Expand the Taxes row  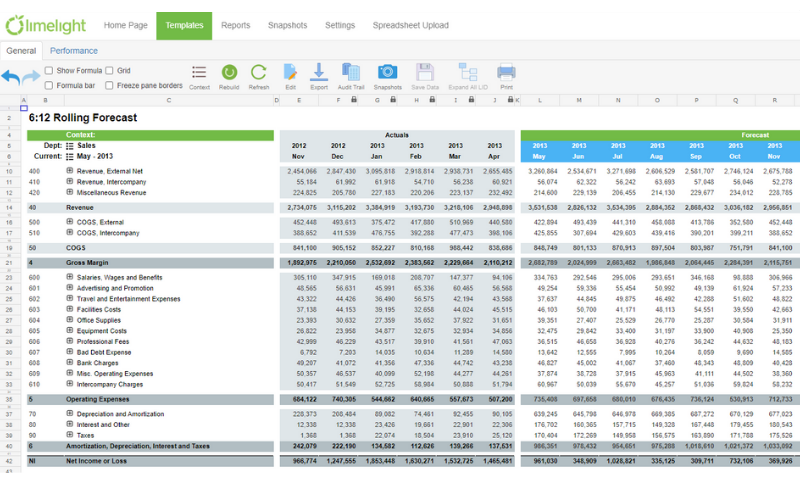pyautogui.click(x=70, y=435)
